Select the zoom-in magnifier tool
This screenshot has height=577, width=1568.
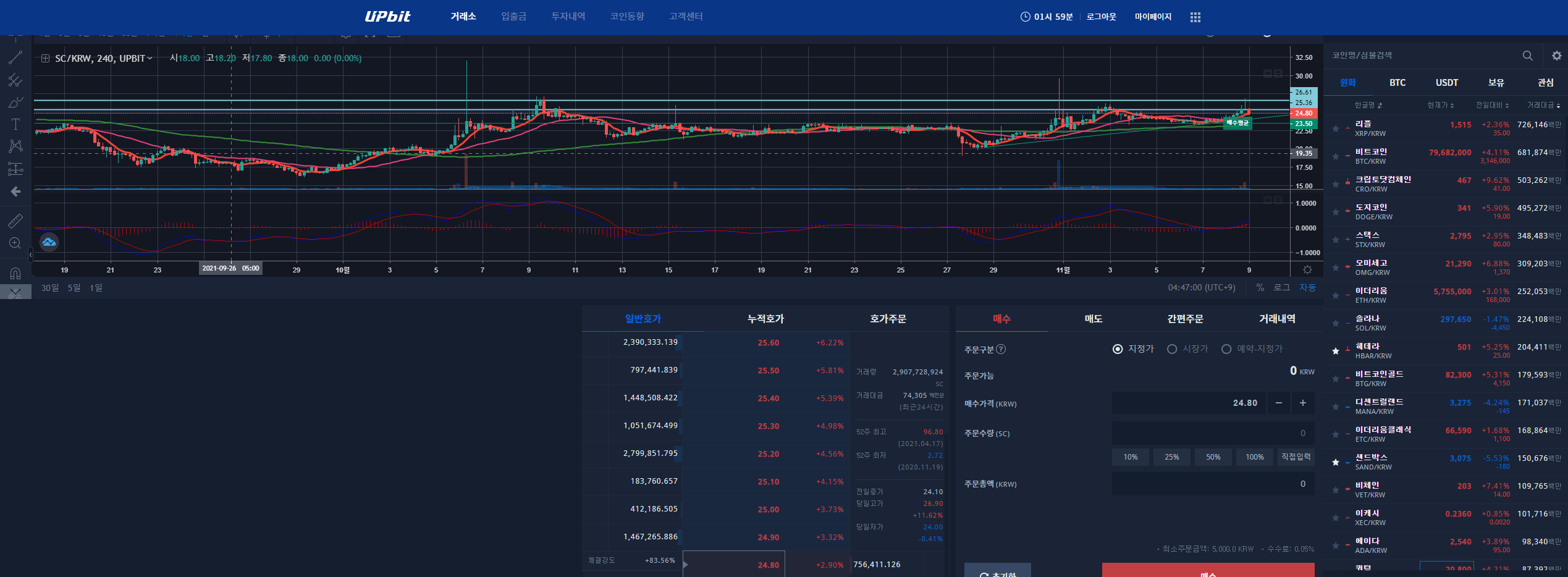pos(15,243)
